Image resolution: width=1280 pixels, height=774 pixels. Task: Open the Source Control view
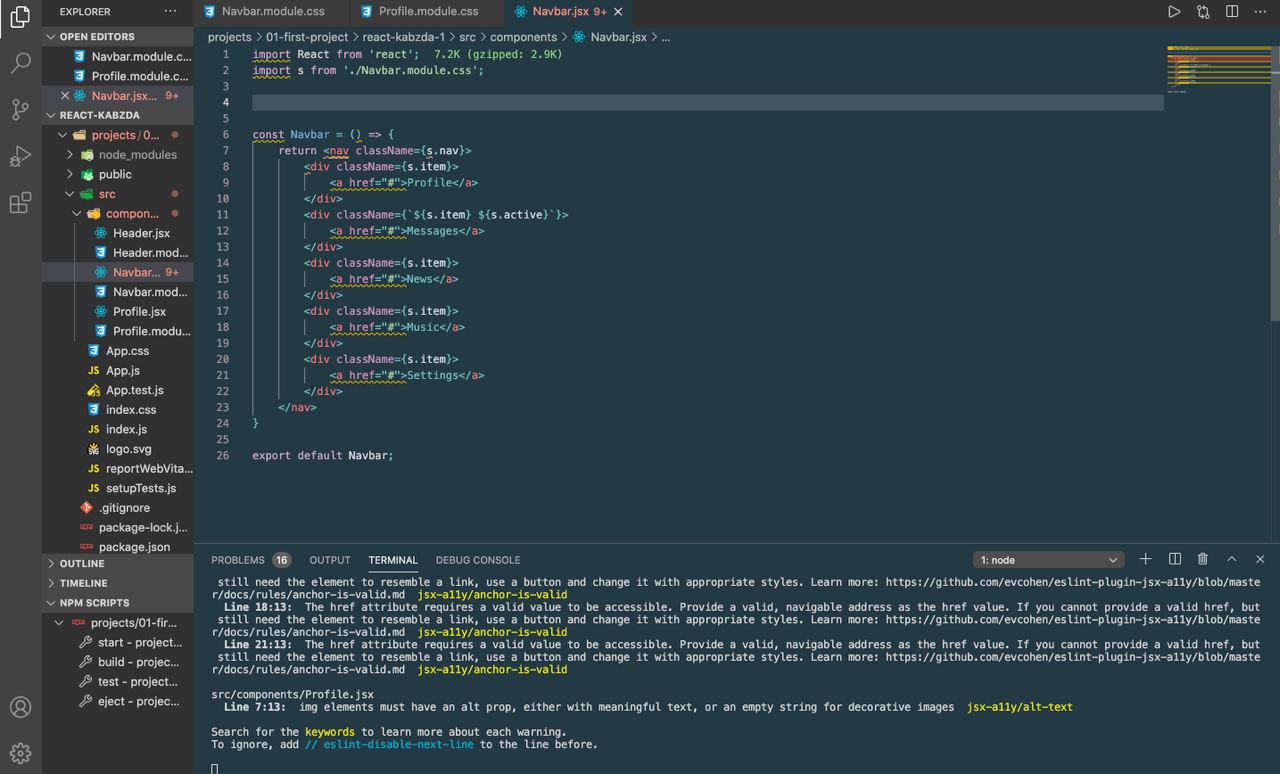(x=20, y=110)
